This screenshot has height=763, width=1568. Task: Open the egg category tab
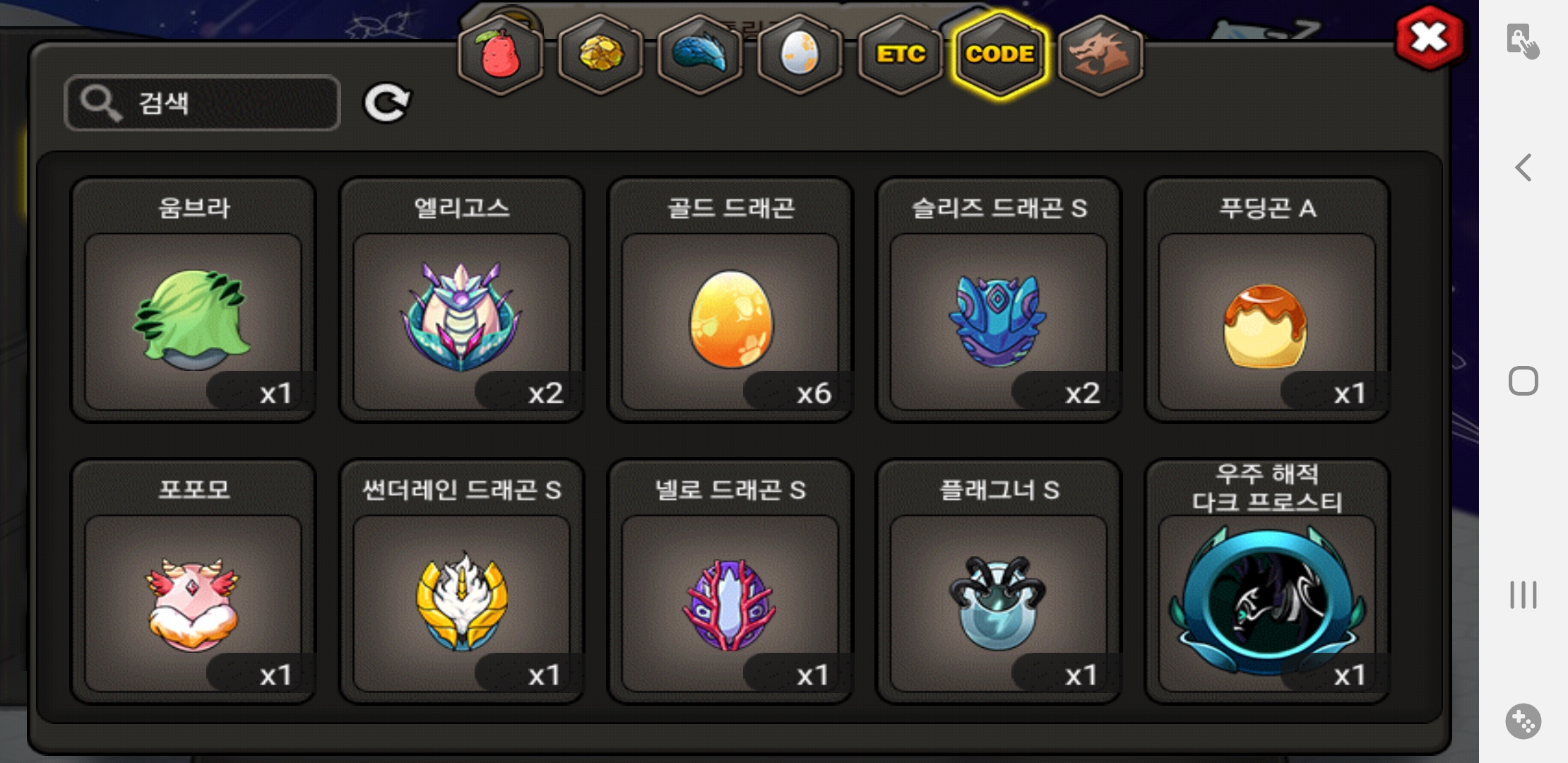click(800, 55)
